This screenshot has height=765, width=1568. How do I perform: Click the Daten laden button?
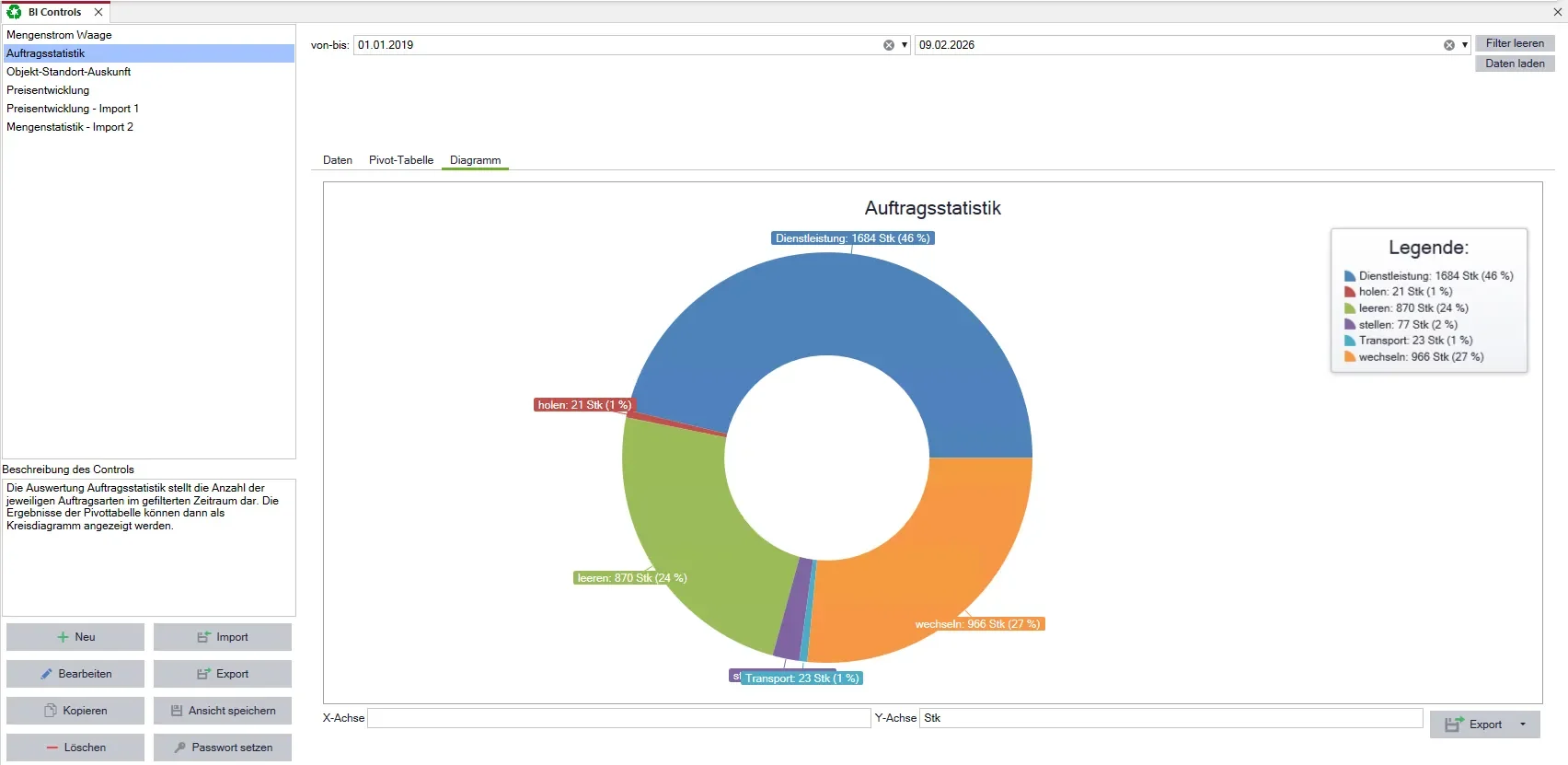1515,64
